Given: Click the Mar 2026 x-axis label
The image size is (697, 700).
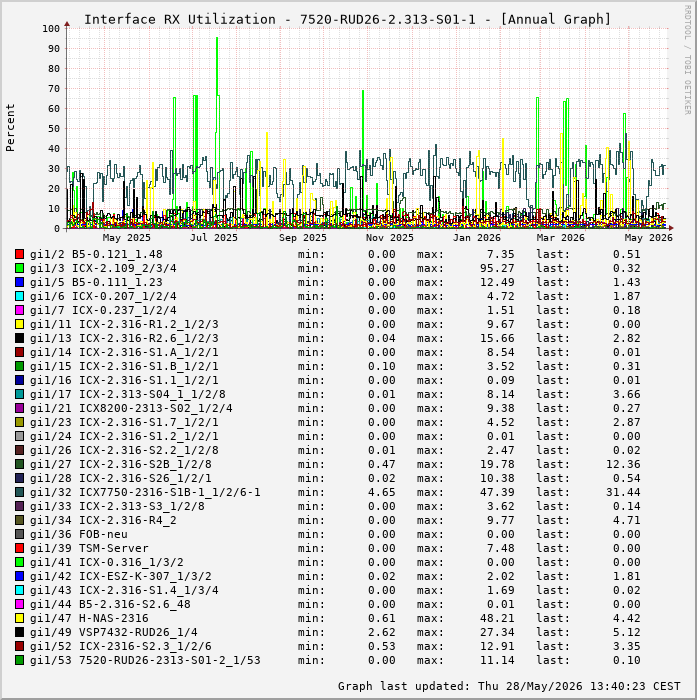Looking at the screenshot, I should pyautogui.click(x=560, y=238).
